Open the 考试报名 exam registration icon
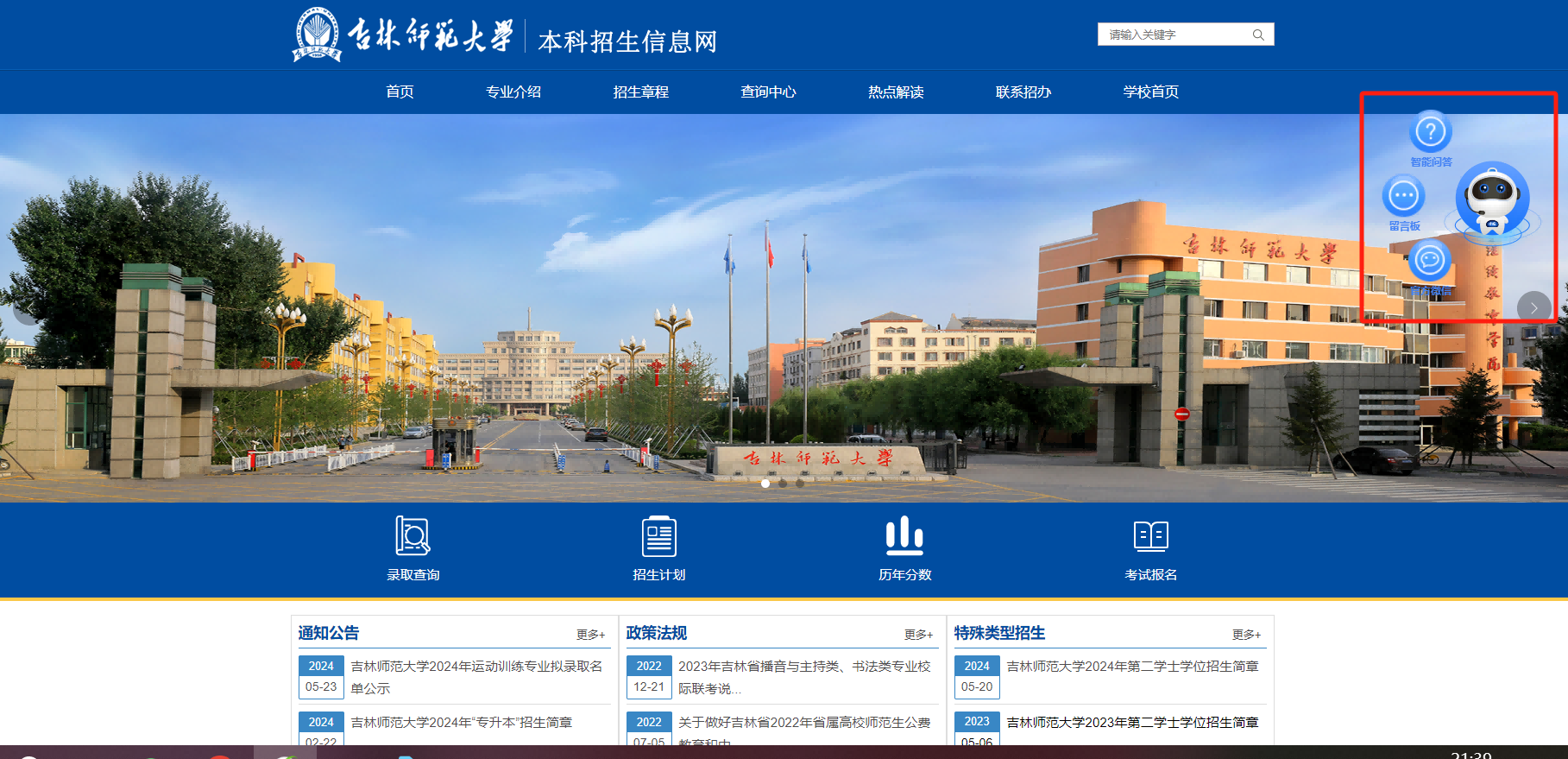 pyautogui.click(x=1150, y=536)
